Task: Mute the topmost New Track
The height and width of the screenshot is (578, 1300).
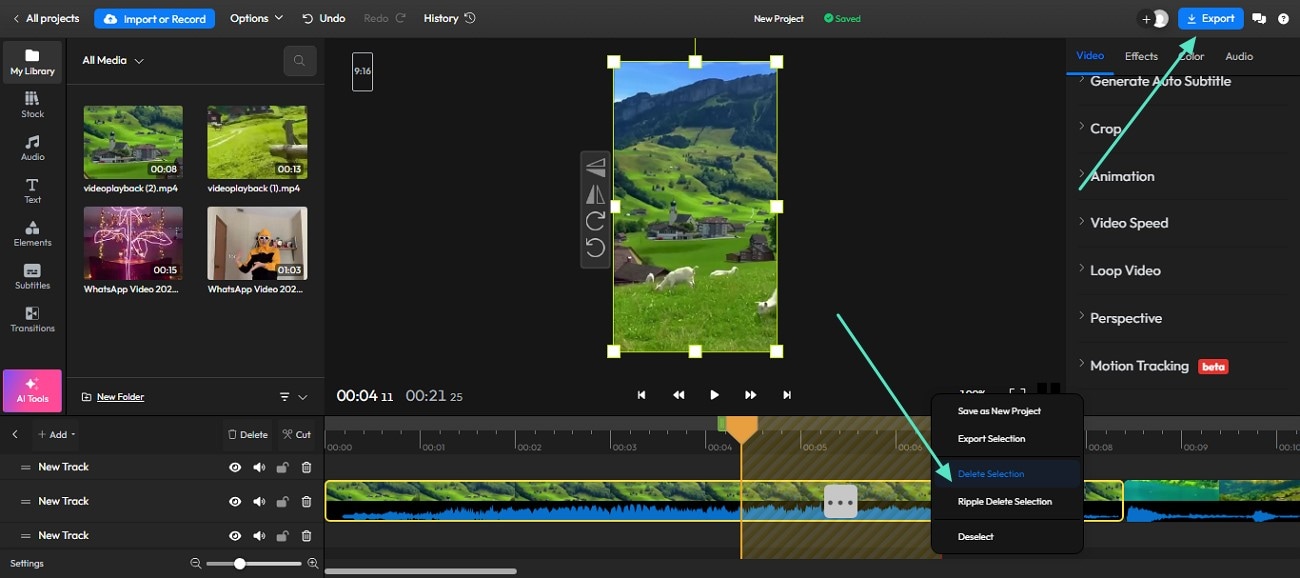Action: pos(259,467)
